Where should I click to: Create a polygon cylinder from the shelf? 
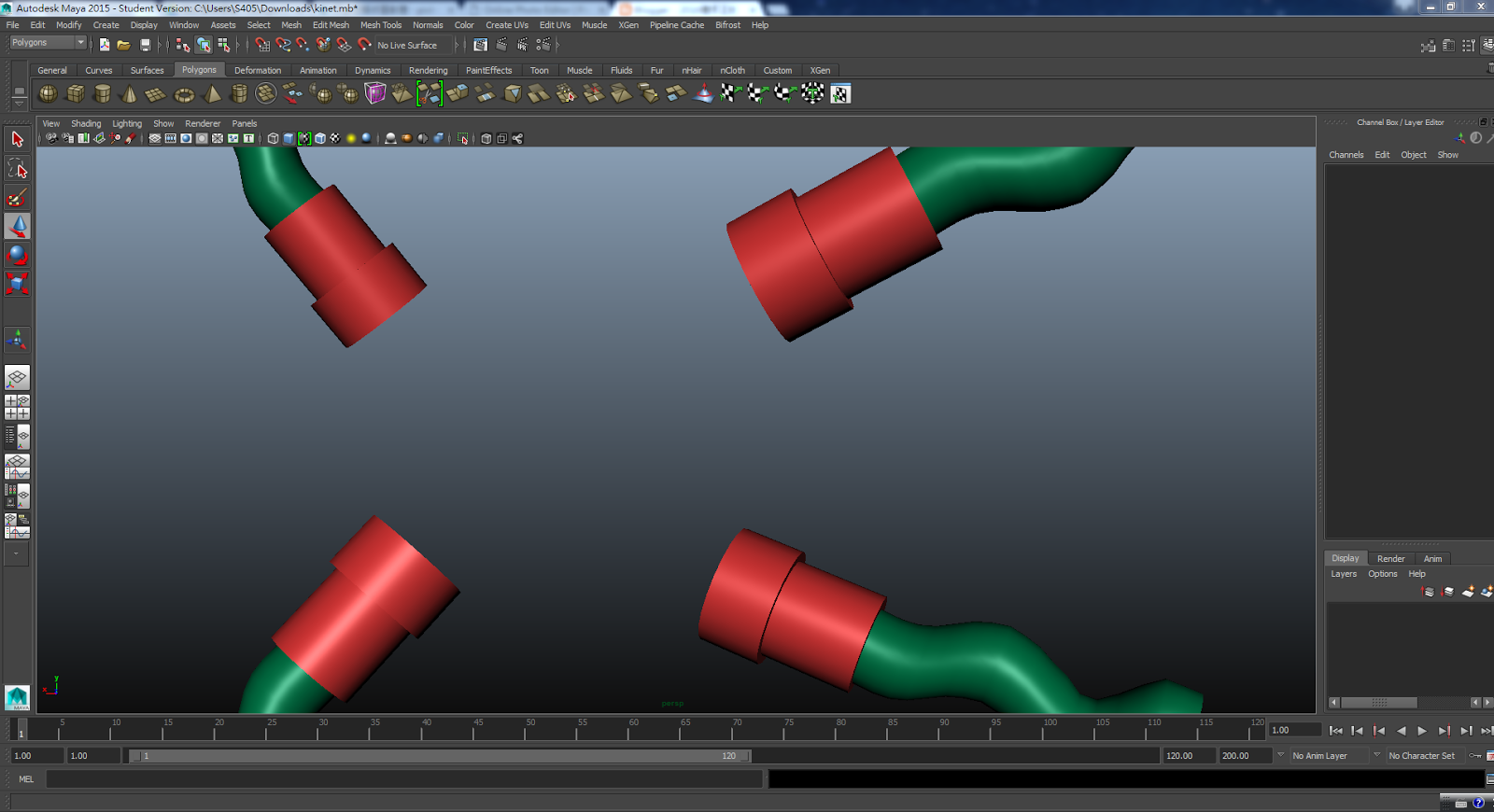pos(103,93)
